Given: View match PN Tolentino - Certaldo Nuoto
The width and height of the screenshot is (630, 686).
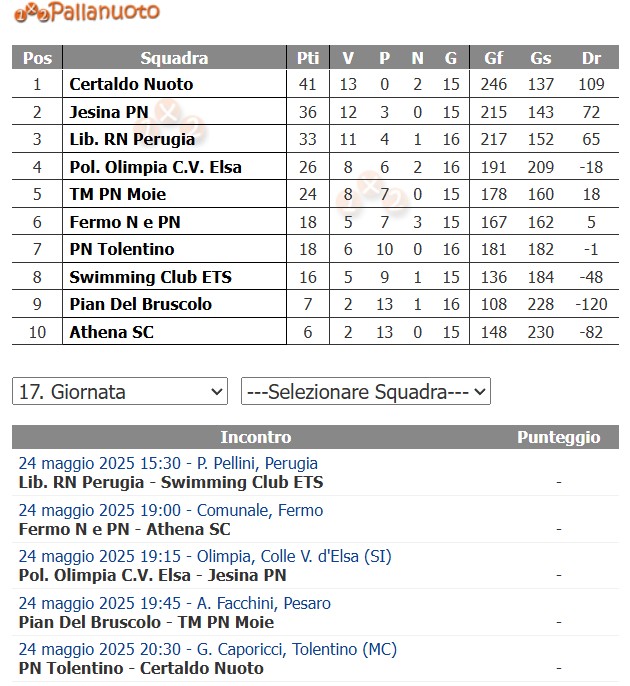Looking at the screenshot, I should click(141, 668).
